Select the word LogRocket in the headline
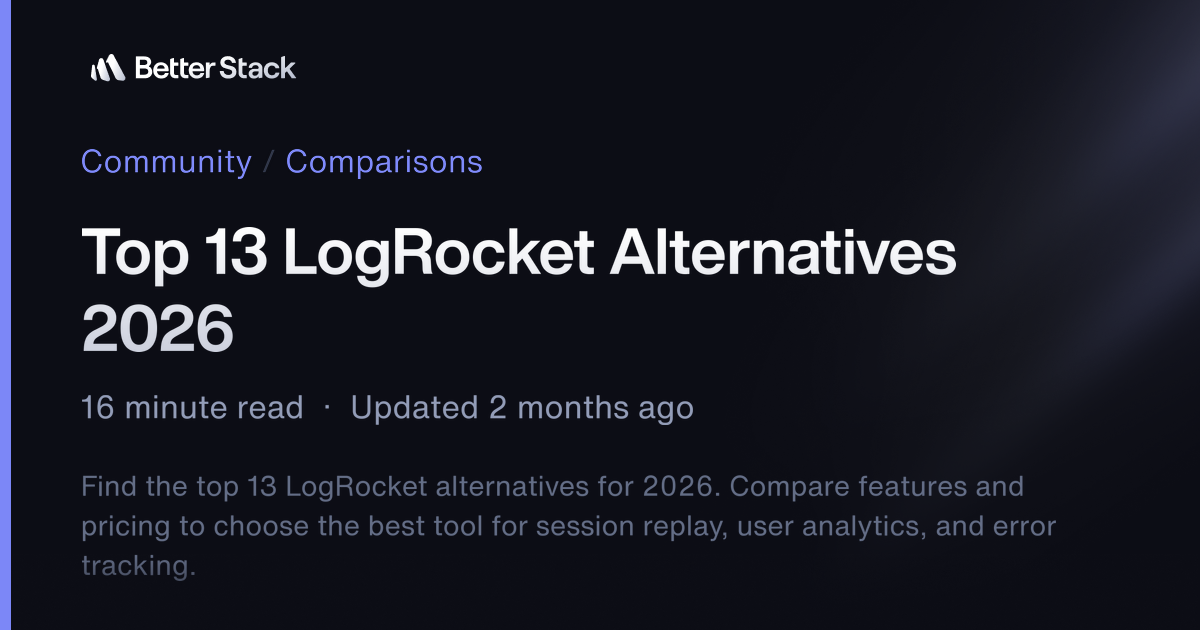This screenshot has height=630, width=1200. (438, 253)
